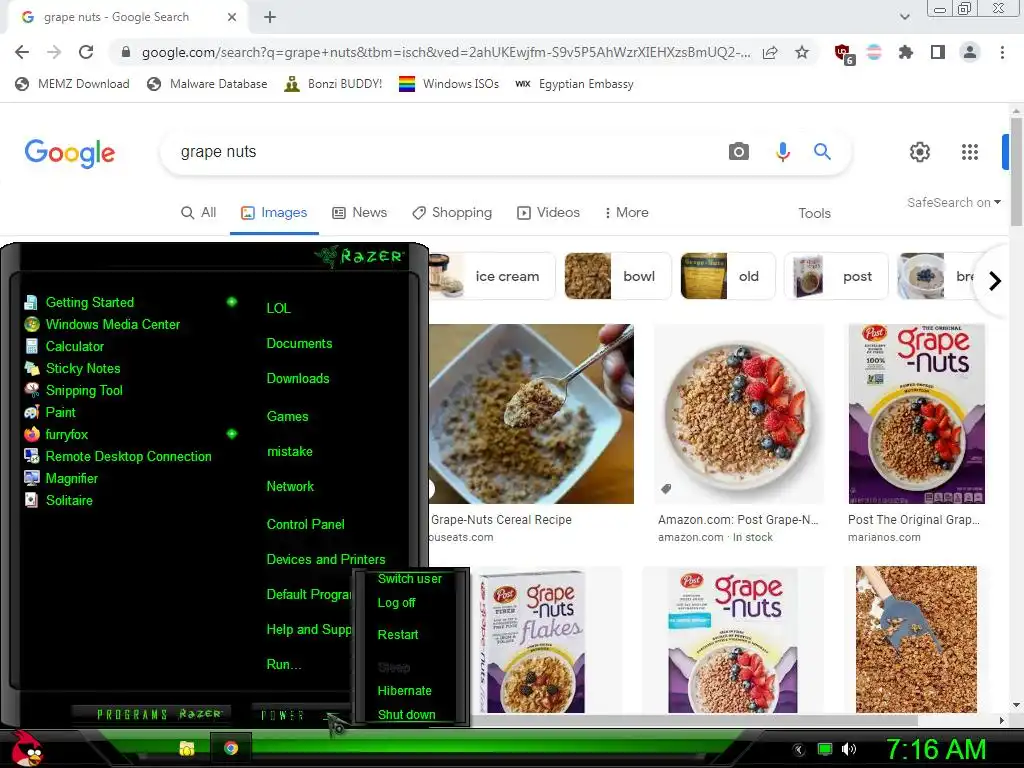Open Devices and Printers link
Viewport: 1024px width, 768px height.
point(326,559)
